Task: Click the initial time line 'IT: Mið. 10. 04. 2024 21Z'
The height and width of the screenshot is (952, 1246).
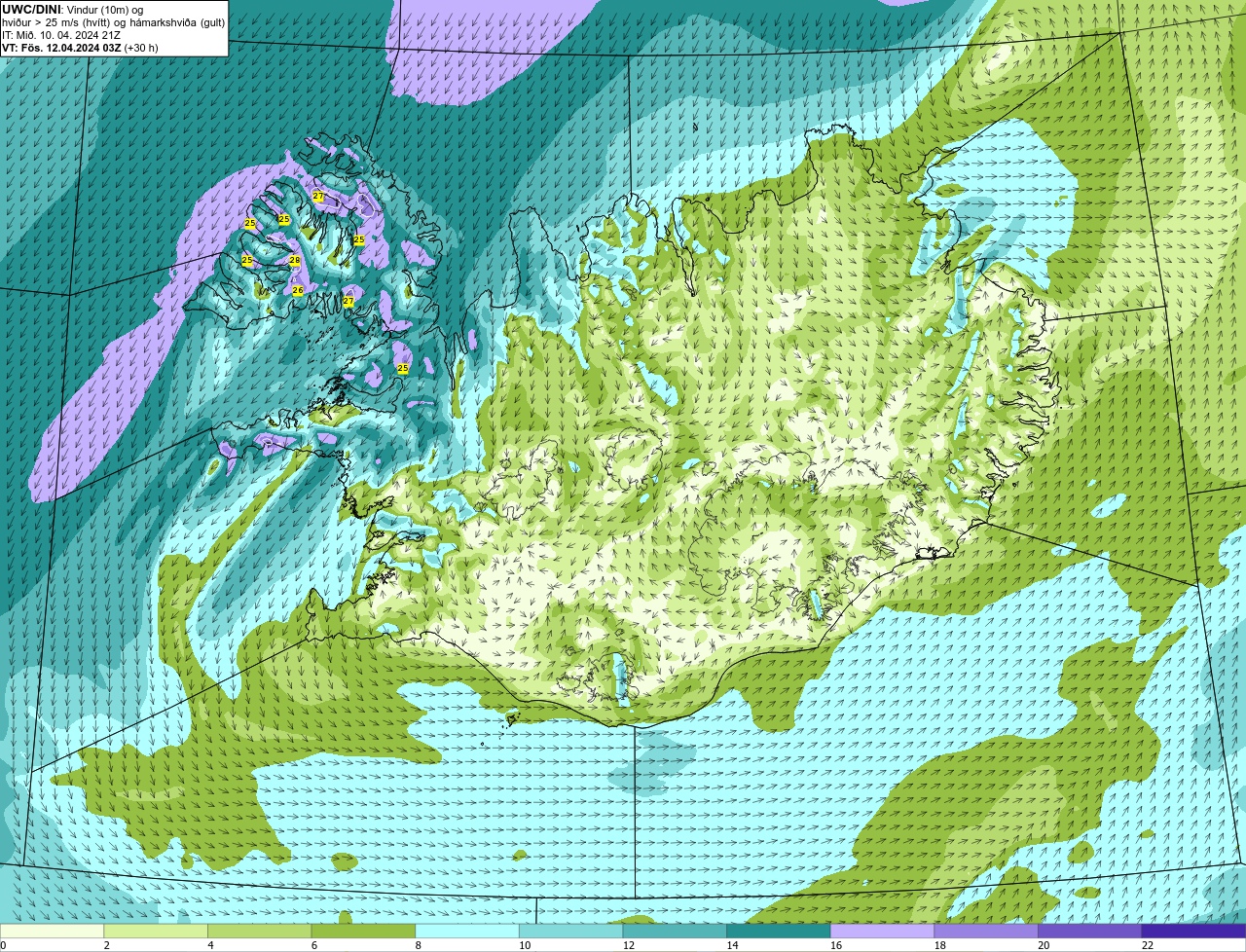Action: tap(61, 35)
